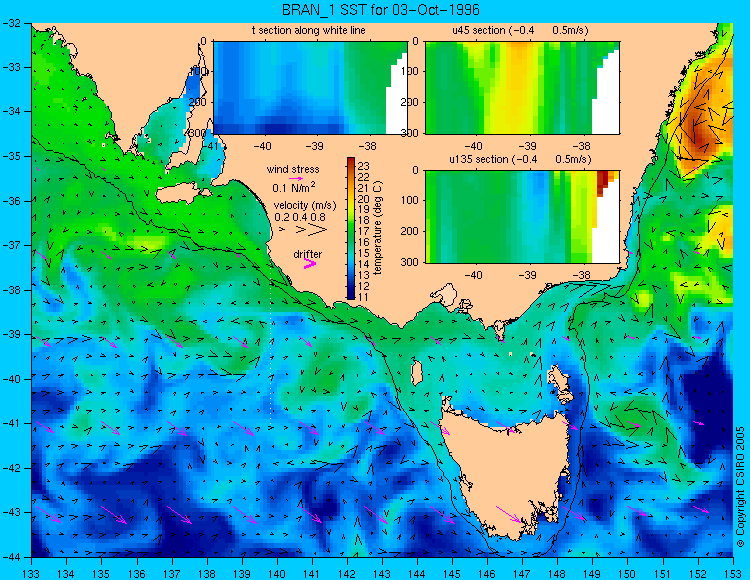Image resolution: width=750 pixels, height=580 pixels.
Task: Click the '0.2 0.4 0.8' velocity scale values
Action: pos(300,217)
